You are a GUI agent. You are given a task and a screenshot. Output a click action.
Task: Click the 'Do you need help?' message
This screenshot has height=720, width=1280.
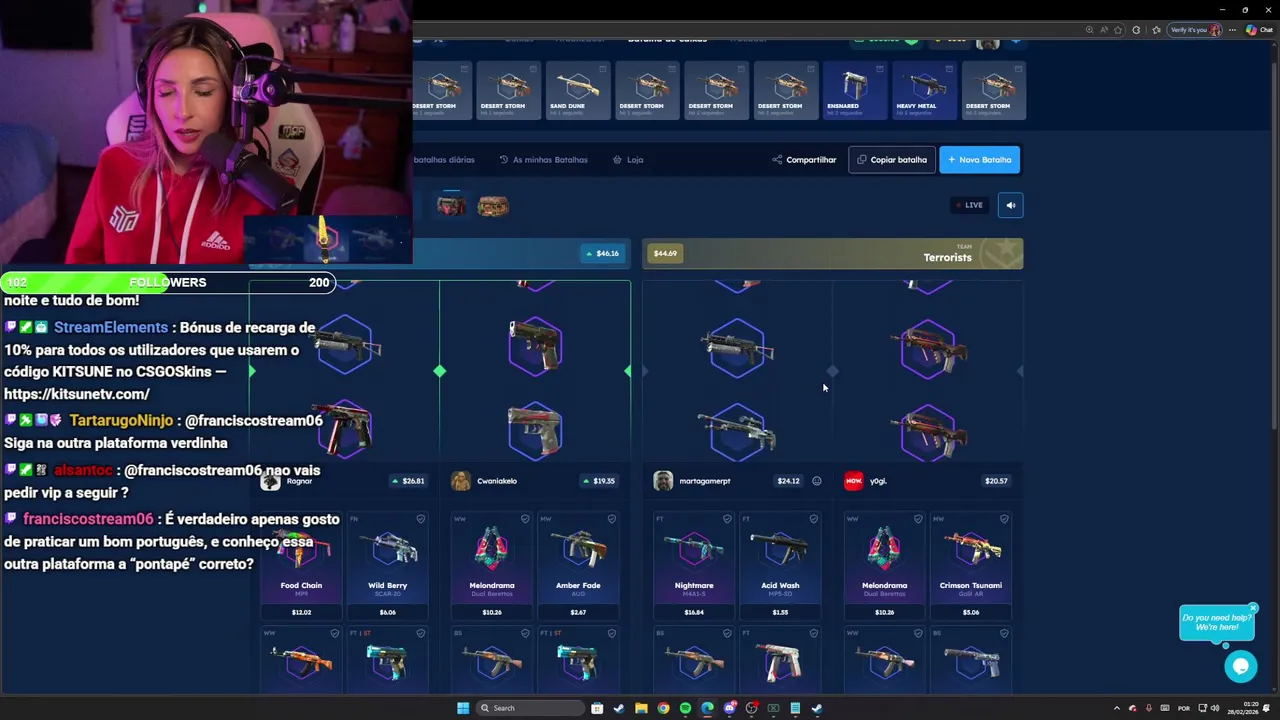click(x=1217, y=622)
